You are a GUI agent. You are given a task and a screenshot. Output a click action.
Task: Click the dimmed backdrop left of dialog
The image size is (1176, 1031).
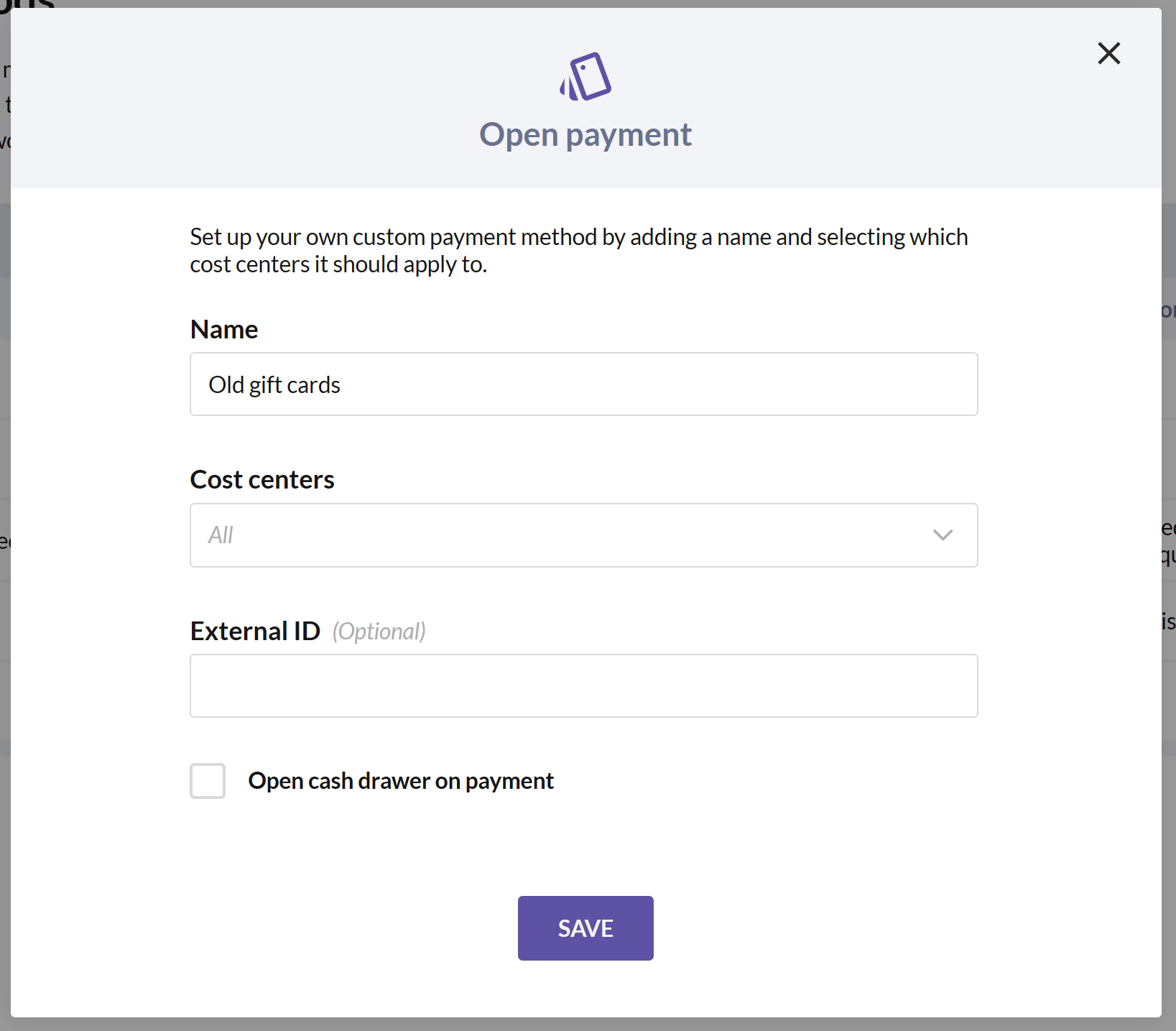(x=4, y=503)
